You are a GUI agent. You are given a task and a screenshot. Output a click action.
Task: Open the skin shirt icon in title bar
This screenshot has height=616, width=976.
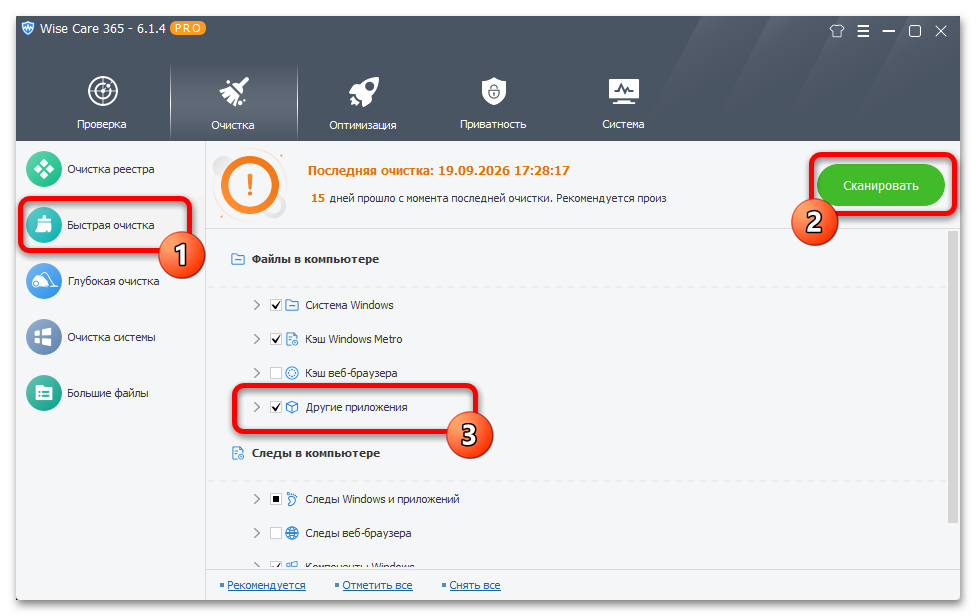tap(837, 30)
